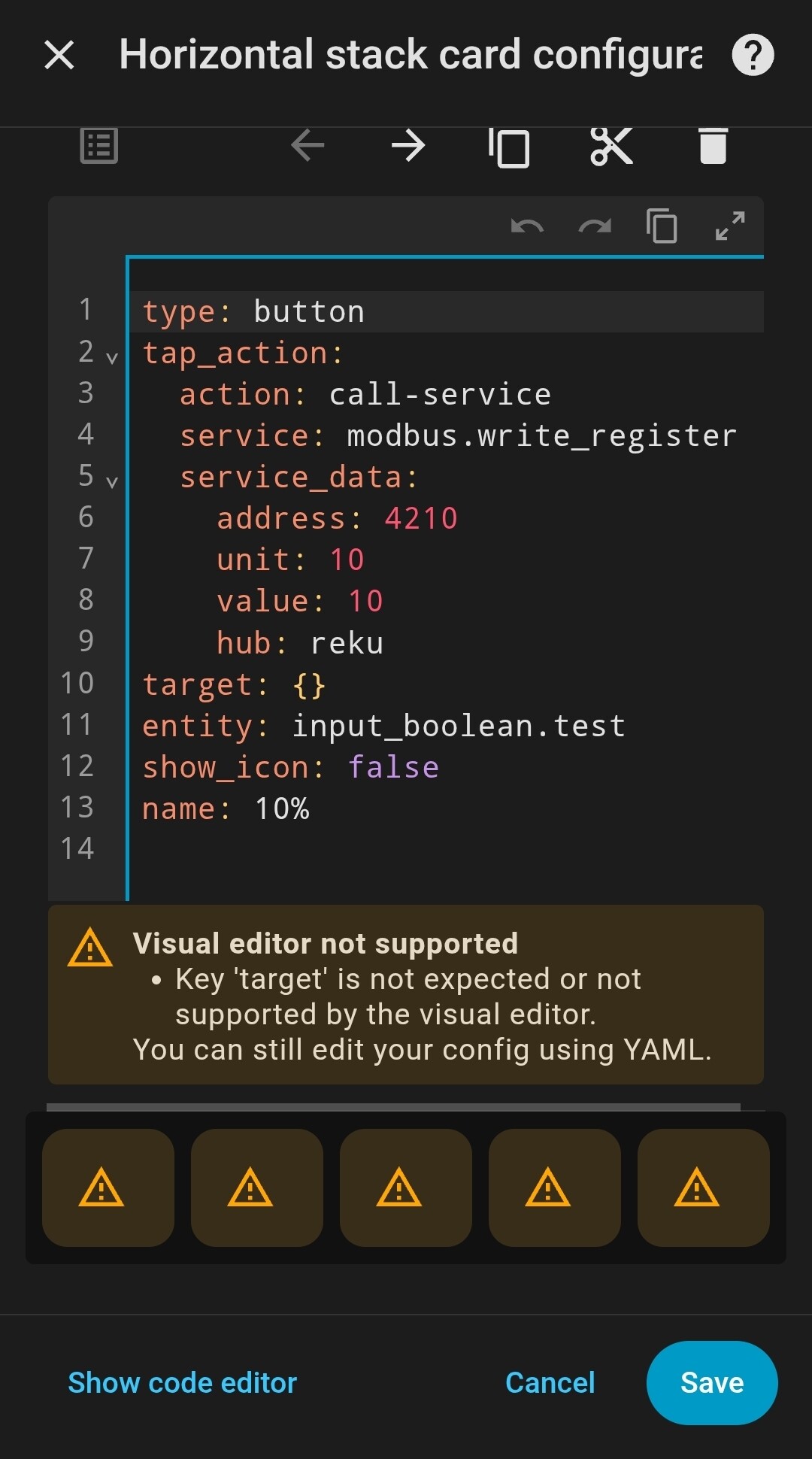Click Show code editor link
Image resolution: width=812 pixels, height=1459 pixels.
tap(183, 1382)
